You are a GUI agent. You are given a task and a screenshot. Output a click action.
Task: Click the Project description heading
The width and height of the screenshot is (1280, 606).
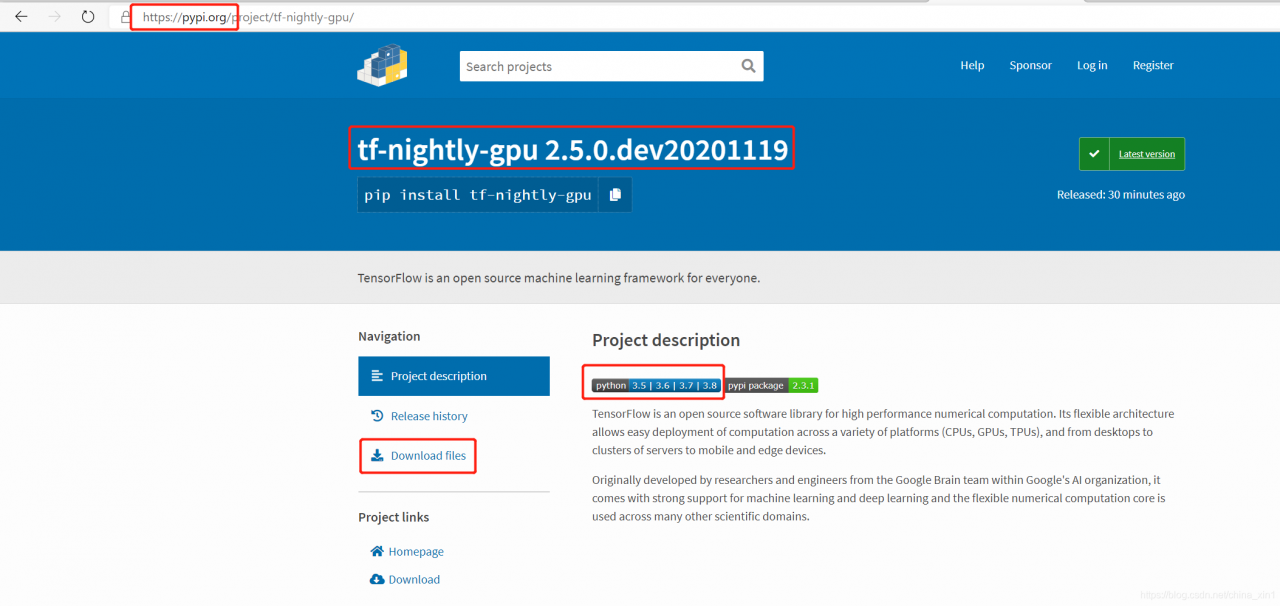[666, 340]
